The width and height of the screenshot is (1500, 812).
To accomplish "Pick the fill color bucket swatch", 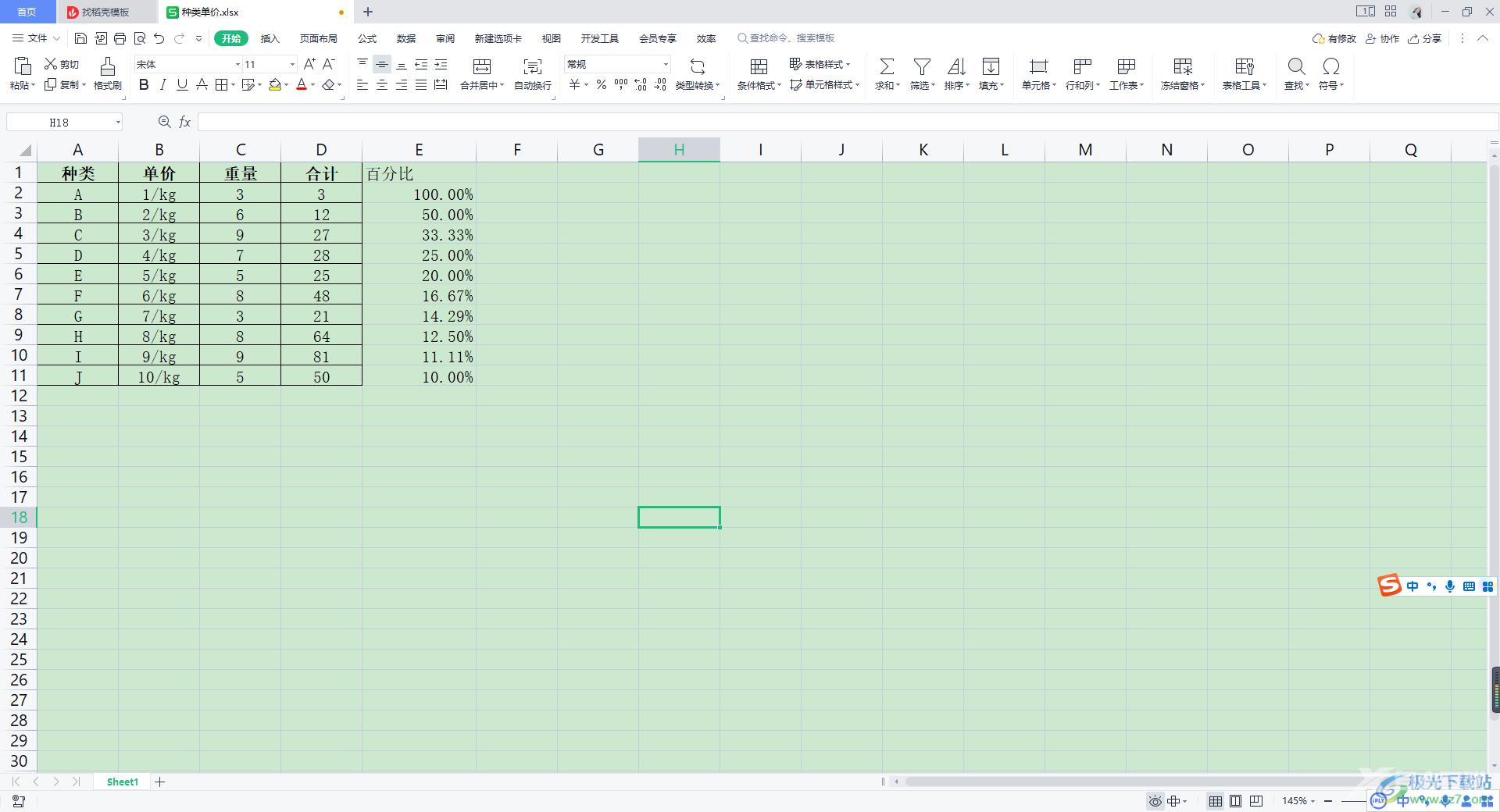I will pyautogui.click(x=275, y=84).
